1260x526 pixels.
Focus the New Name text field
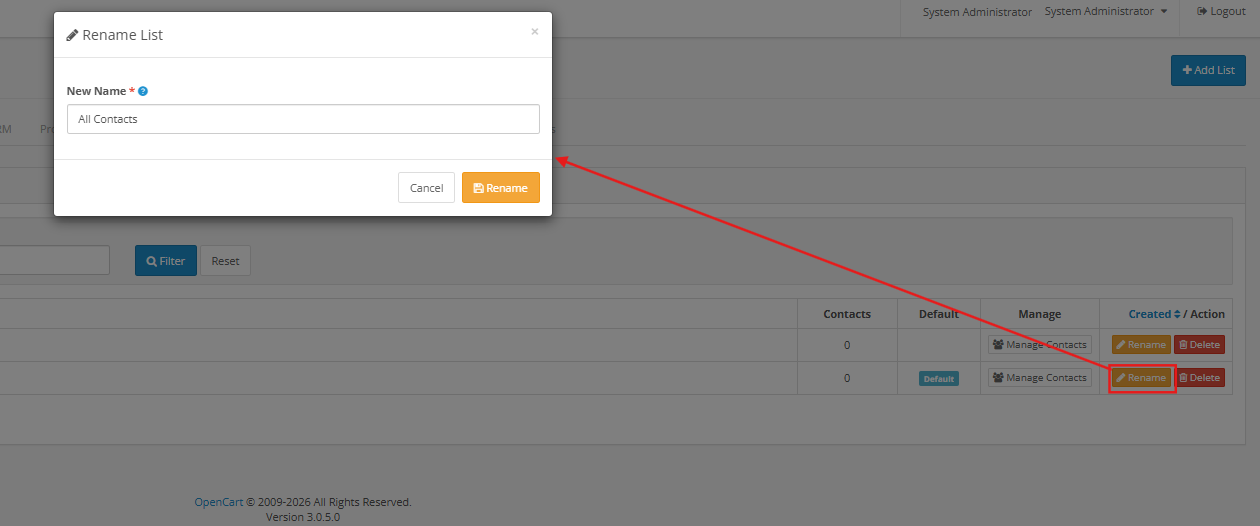[x=303, y=119]
